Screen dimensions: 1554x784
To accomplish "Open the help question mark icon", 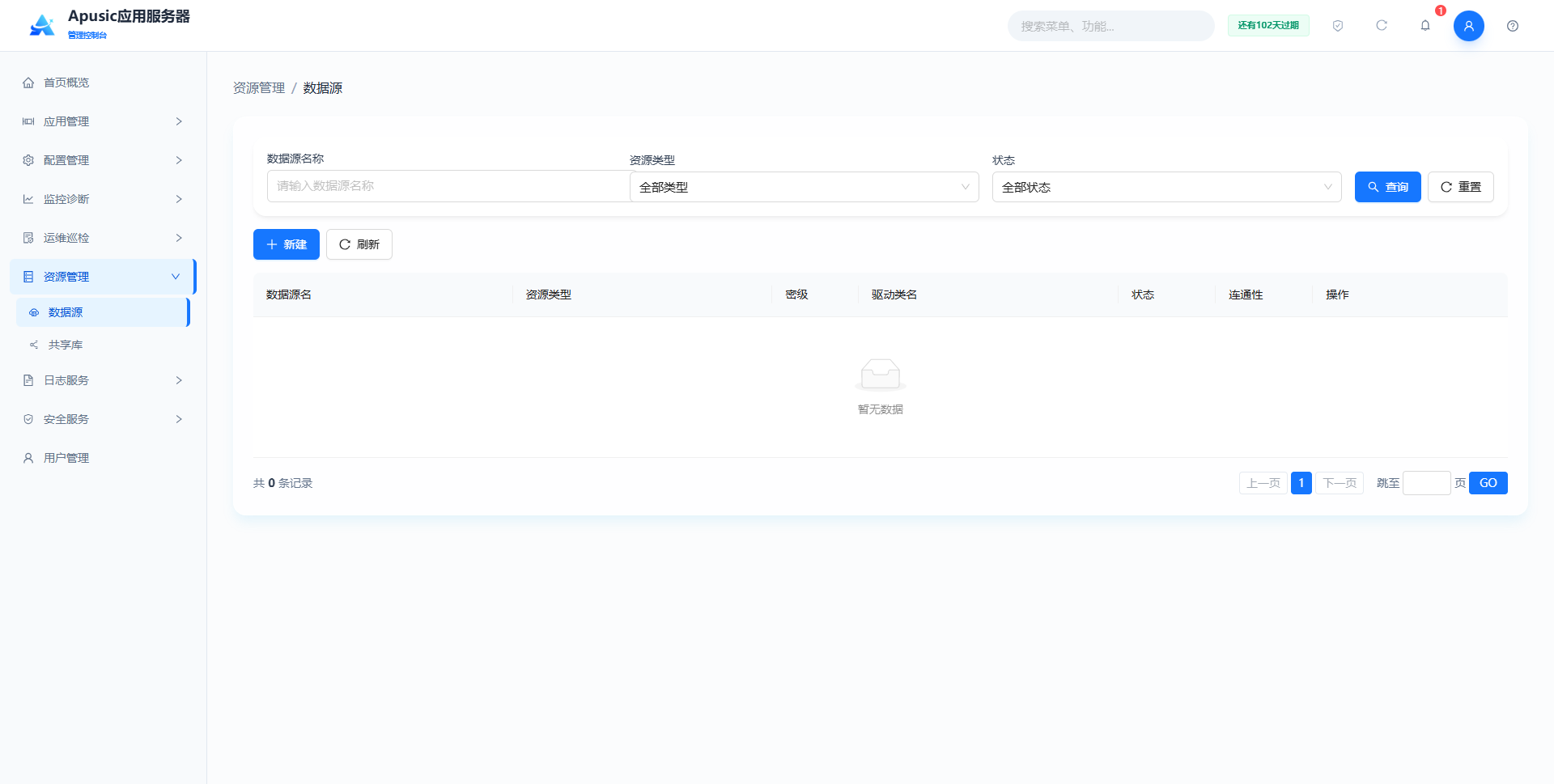I will (x=1513, y=26).
